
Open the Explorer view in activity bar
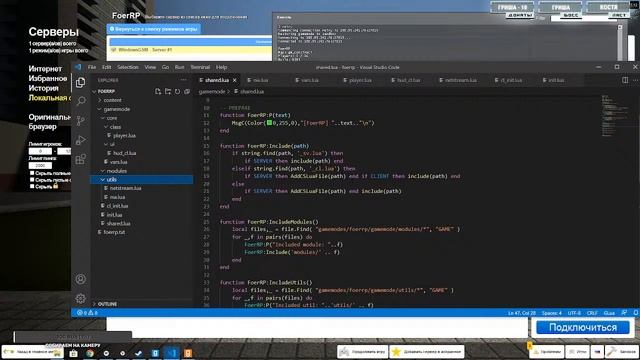[80, 82]
